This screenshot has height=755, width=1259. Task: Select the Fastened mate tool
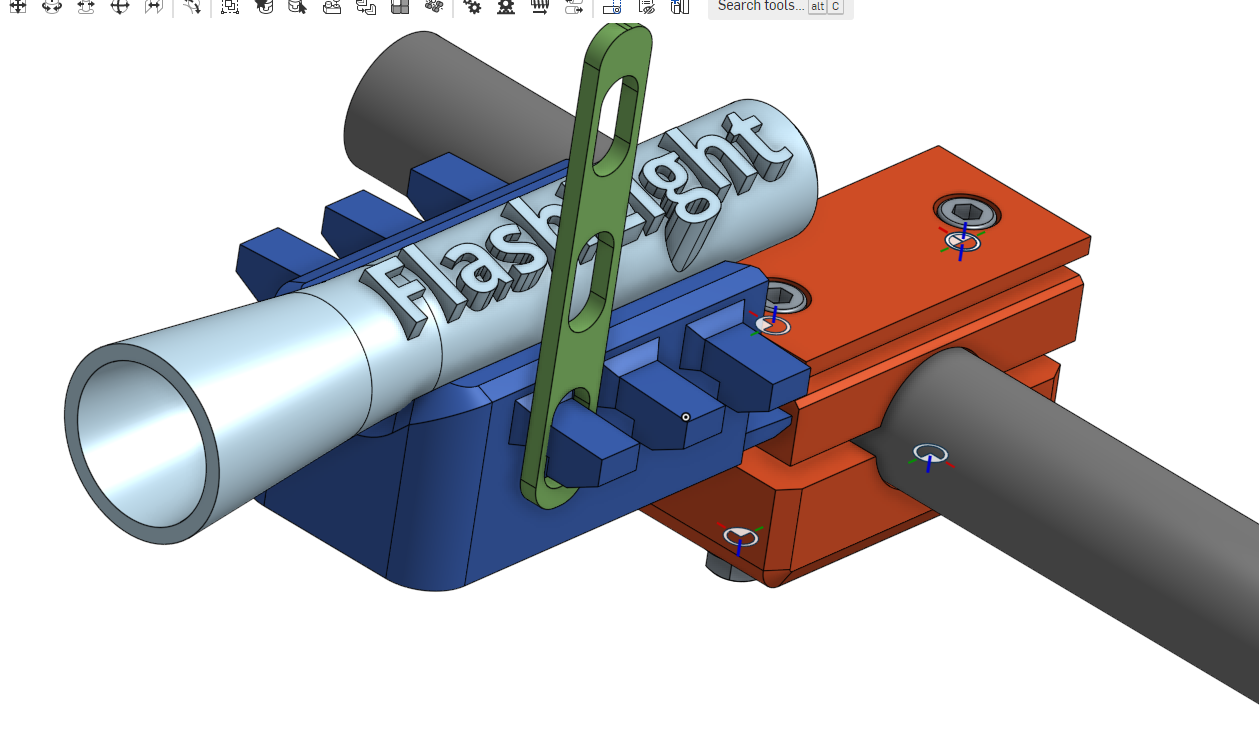17,6
